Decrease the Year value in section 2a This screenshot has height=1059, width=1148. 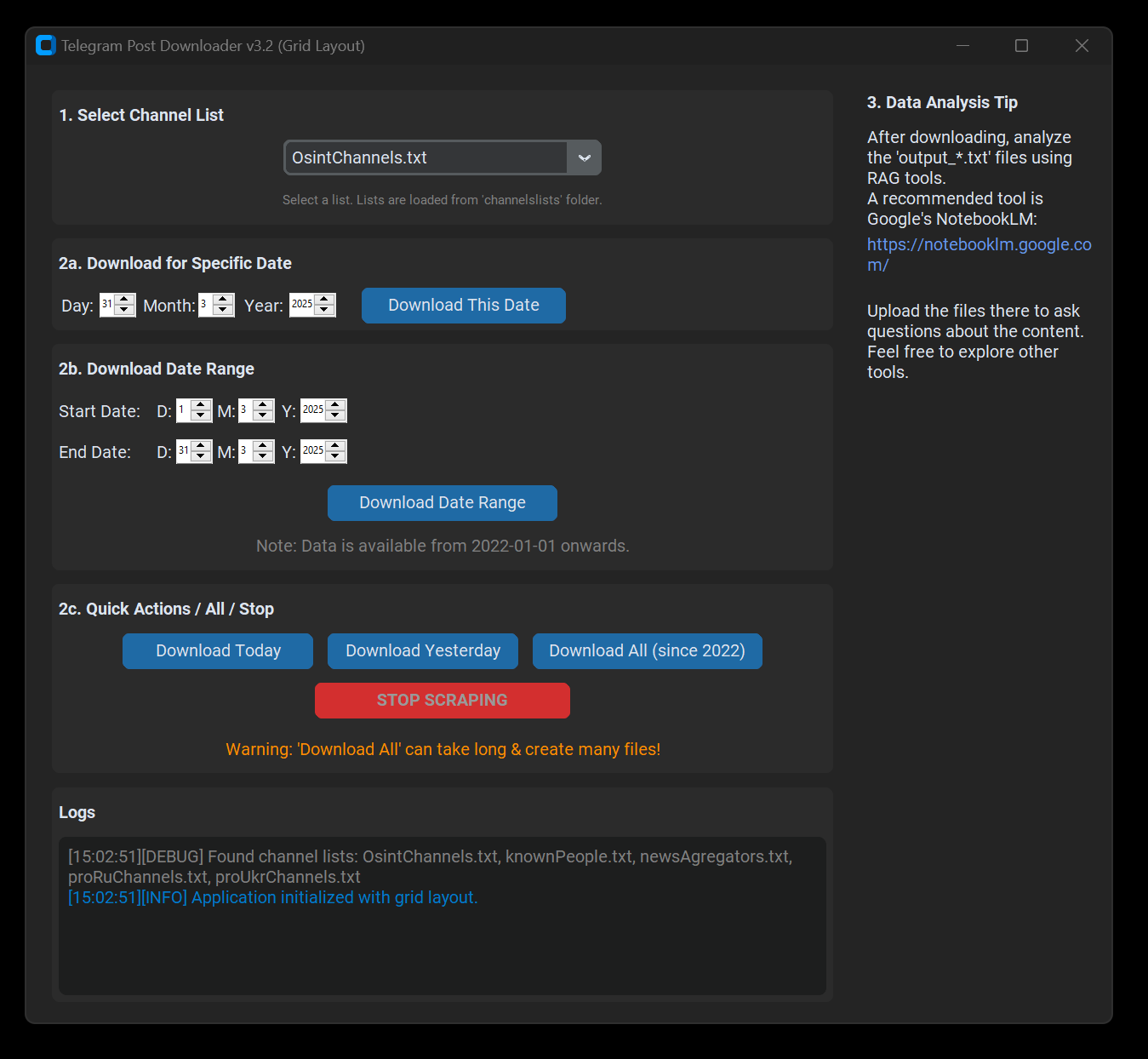click(x=325, y=311)
